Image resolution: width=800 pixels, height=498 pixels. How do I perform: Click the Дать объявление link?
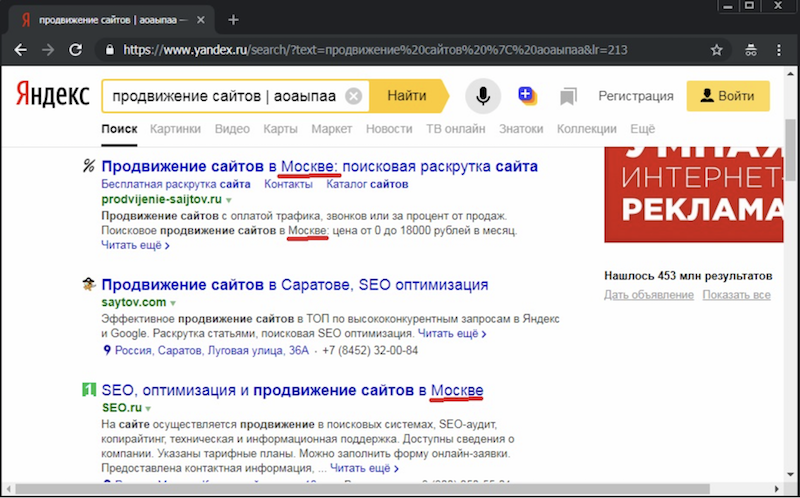click(649, 295)
